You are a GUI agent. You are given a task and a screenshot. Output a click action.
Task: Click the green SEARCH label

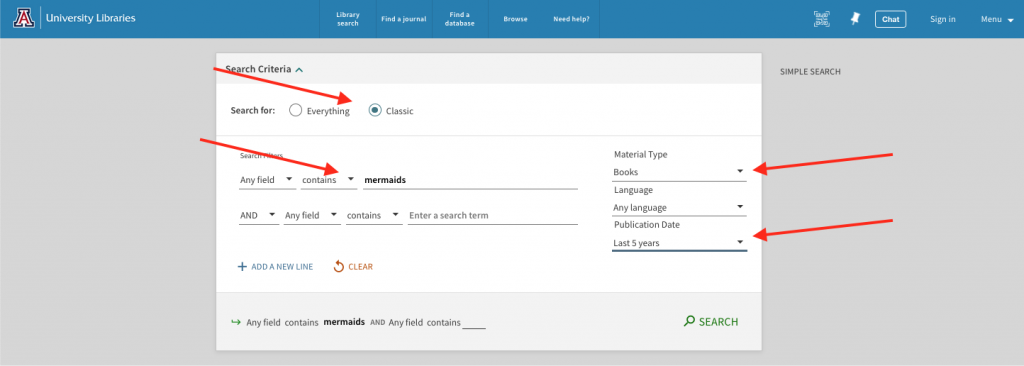click(x=718, y=322)
